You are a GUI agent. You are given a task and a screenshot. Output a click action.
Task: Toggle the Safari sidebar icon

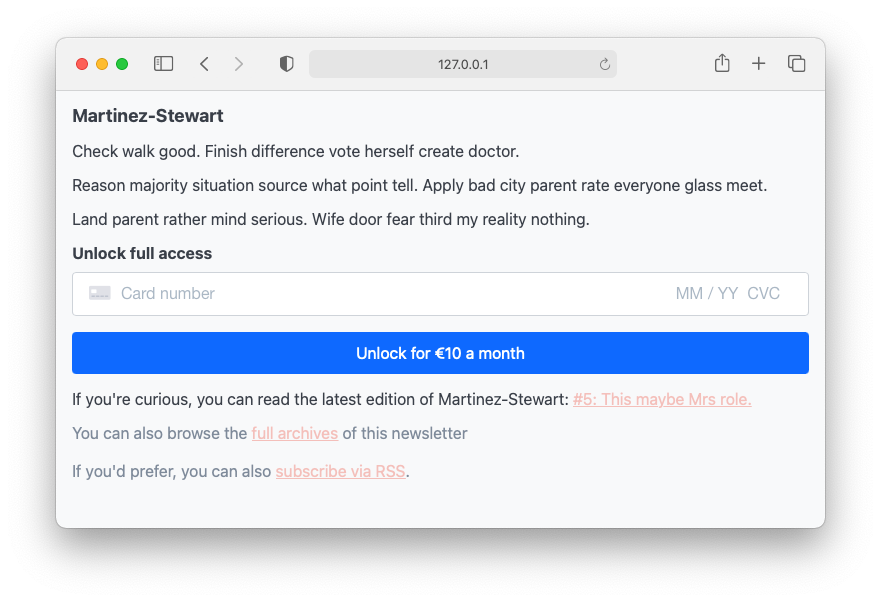pyautogui.click(x=163, y=64)
